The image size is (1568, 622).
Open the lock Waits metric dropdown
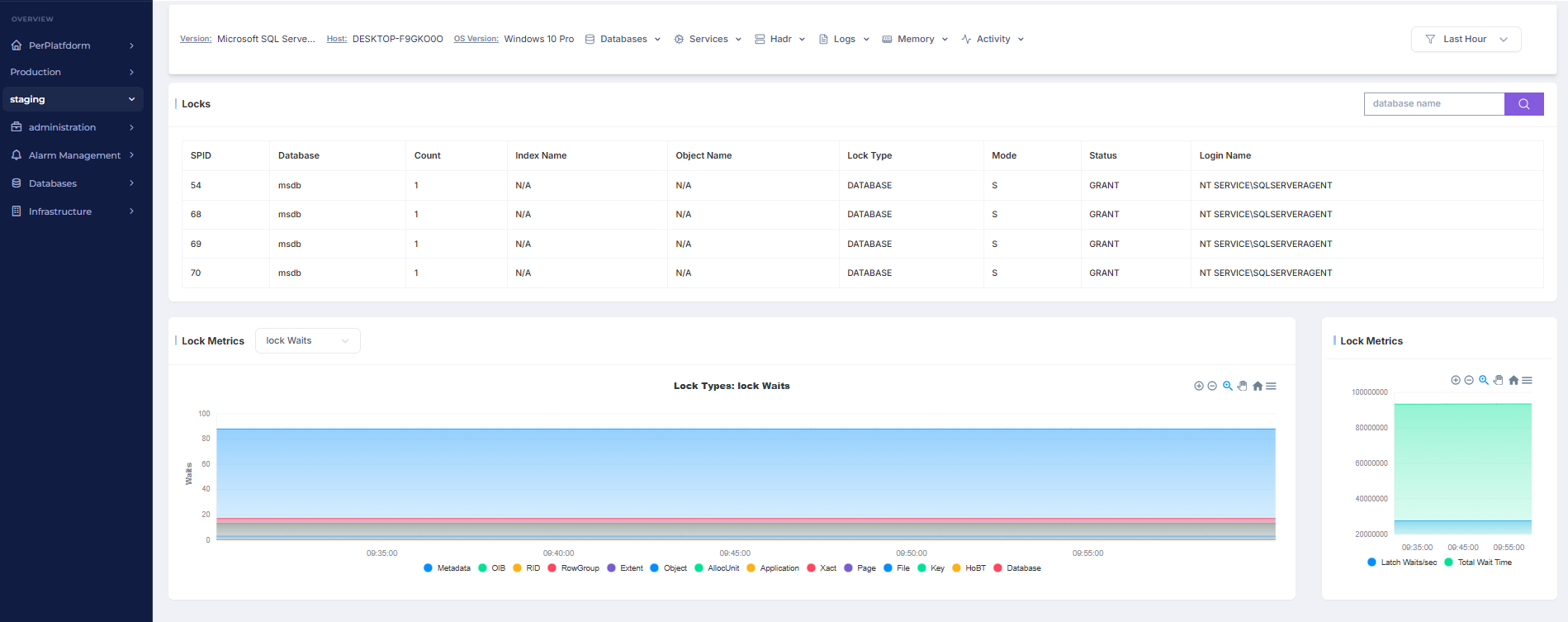(307, 341)
